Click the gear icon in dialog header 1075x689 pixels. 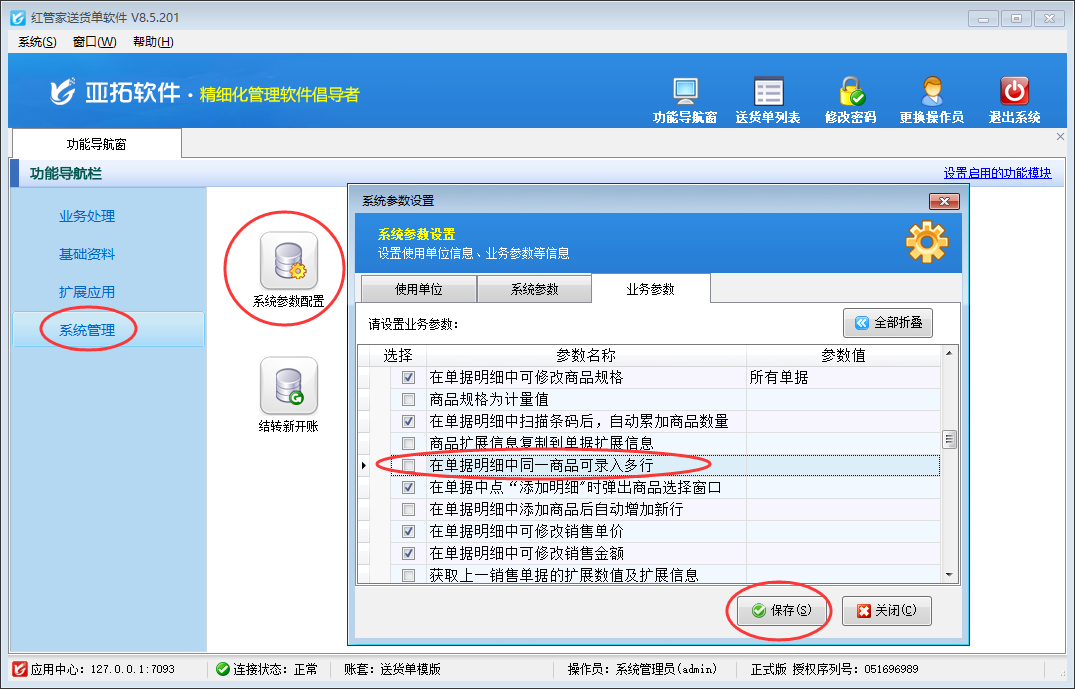click(926, 242)
